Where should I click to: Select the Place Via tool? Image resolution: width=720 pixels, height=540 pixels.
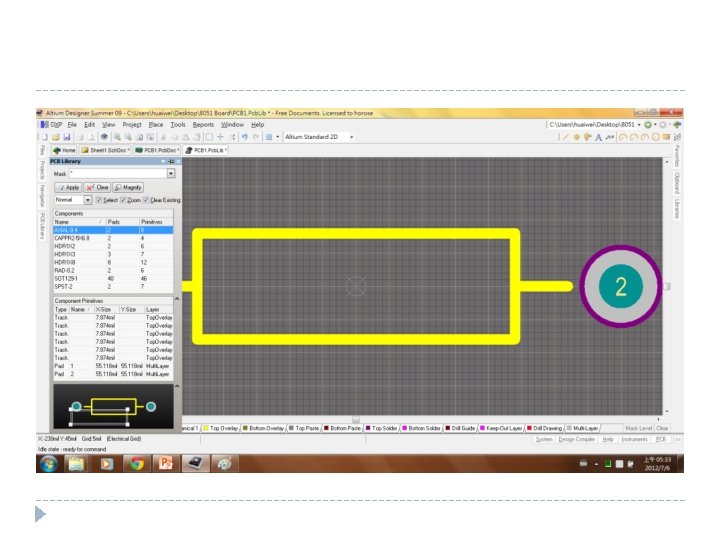[587, 137]
